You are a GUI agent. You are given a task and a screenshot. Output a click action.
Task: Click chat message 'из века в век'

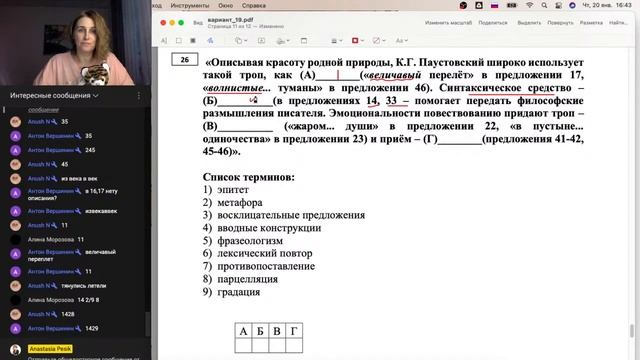pyautogui.click(x=79, y=179)
